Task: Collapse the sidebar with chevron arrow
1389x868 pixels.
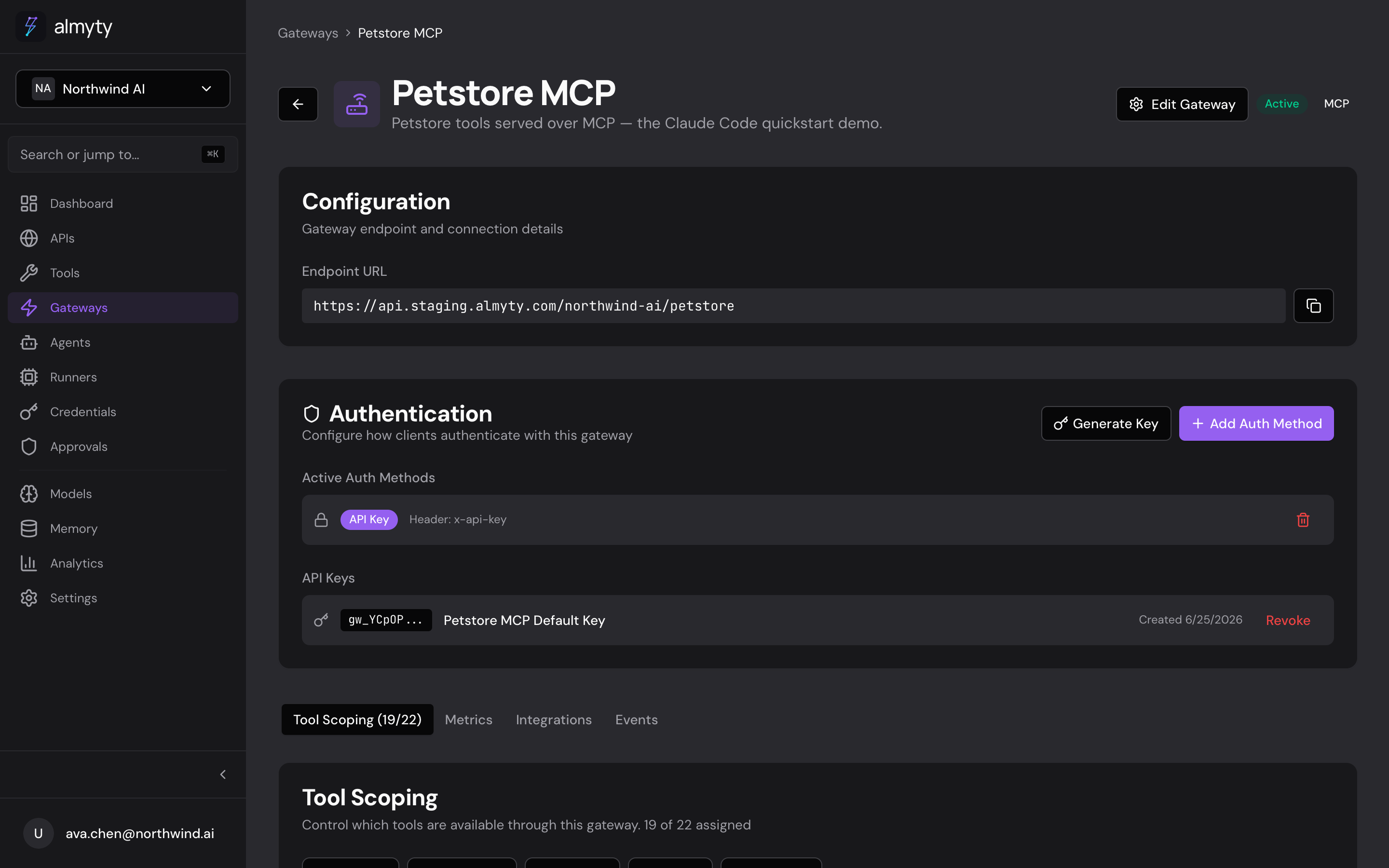Action: (223, 774)
